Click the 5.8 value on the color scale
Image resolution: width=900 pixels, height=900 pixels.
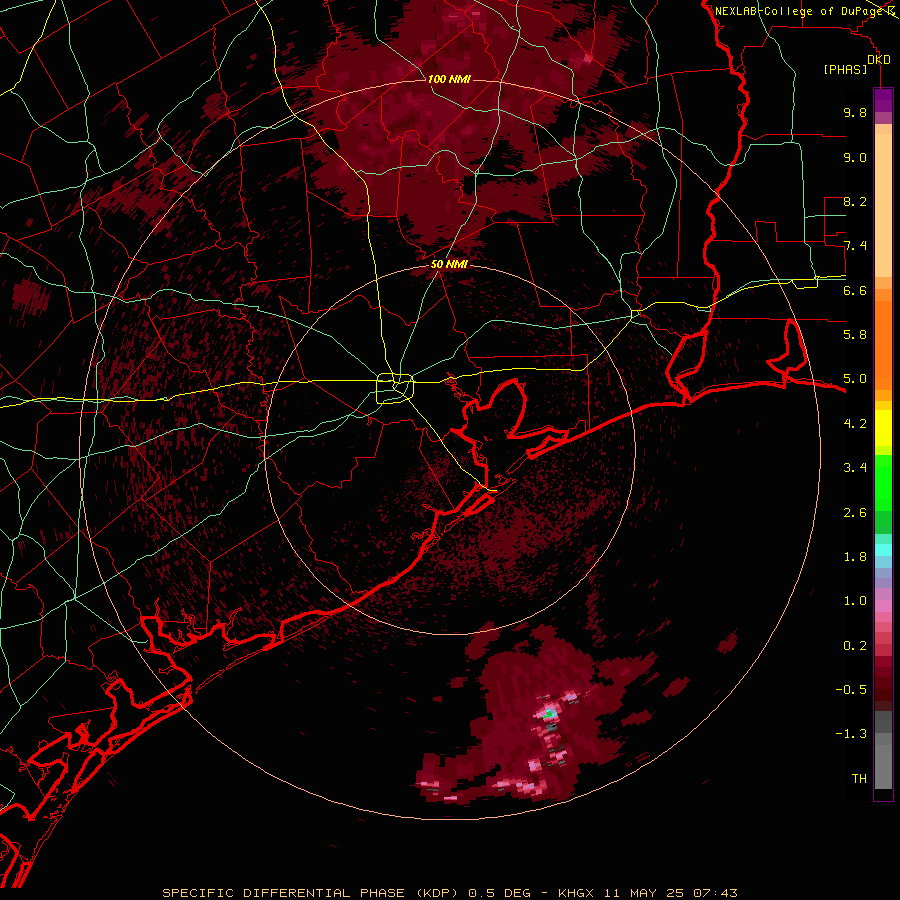pos(855,335)
